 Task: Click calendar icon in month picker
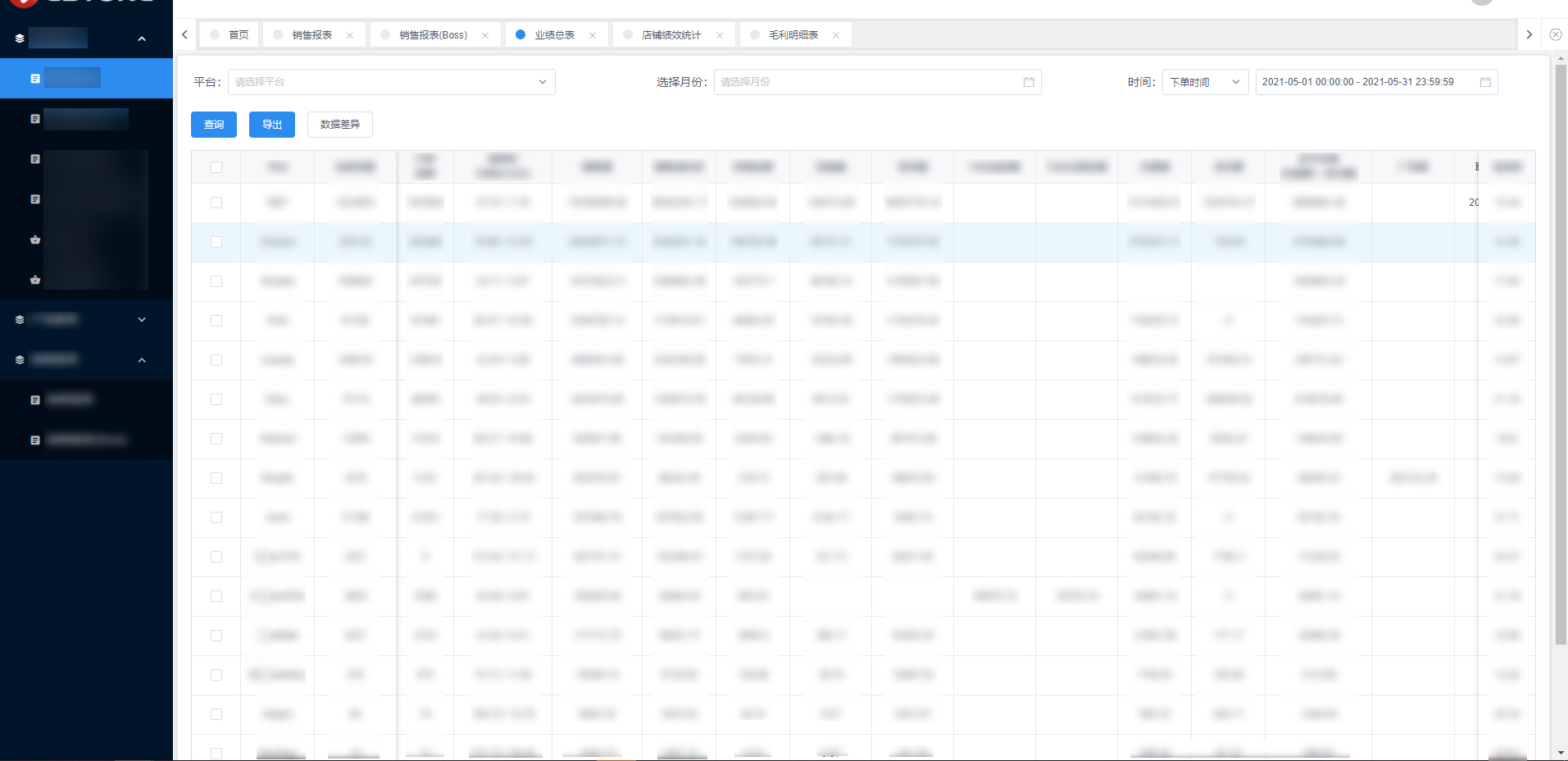tap(1029, 82)
